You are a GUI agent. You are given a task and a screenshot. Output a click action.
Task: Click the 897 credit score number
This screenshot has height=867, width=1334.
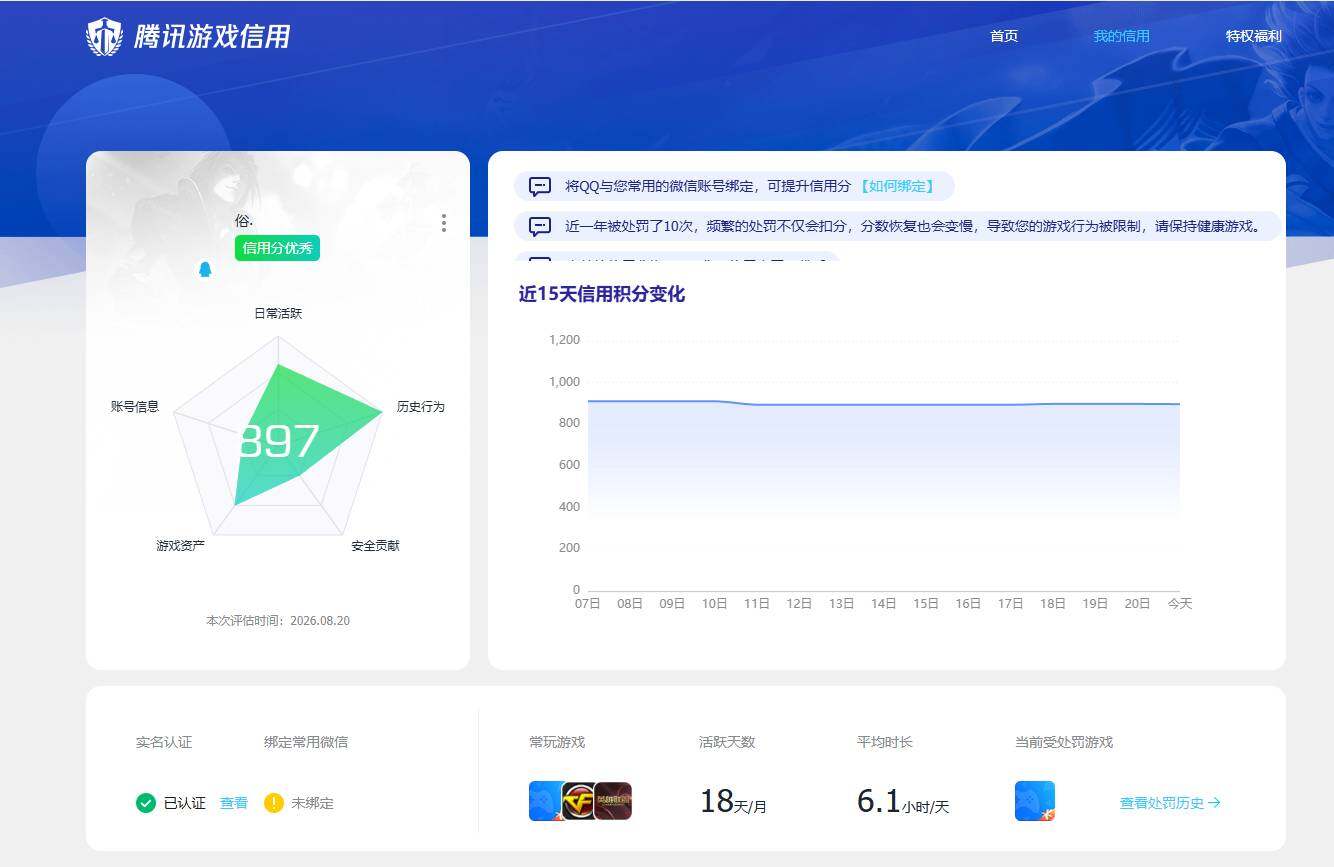pyautogui.click(x=279, y=441)
